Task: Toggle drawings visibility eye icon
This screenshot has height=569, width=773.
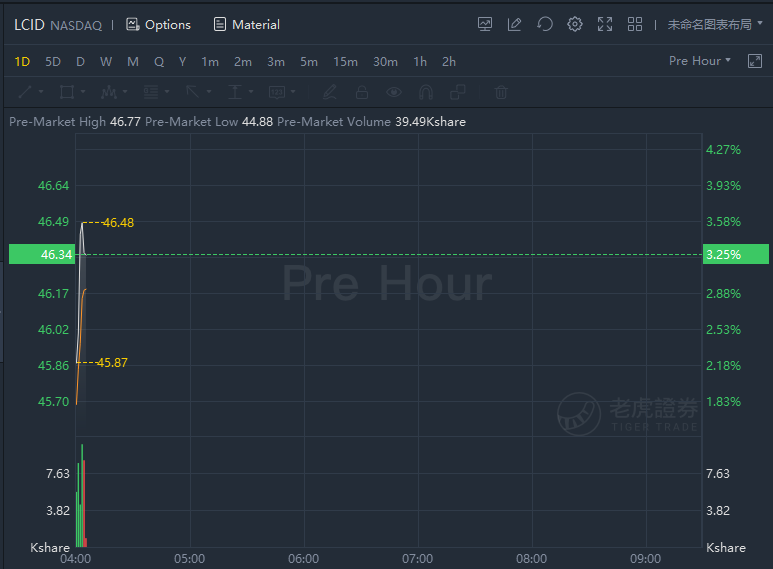Action: pyautogui.click(x=394, y=92)
